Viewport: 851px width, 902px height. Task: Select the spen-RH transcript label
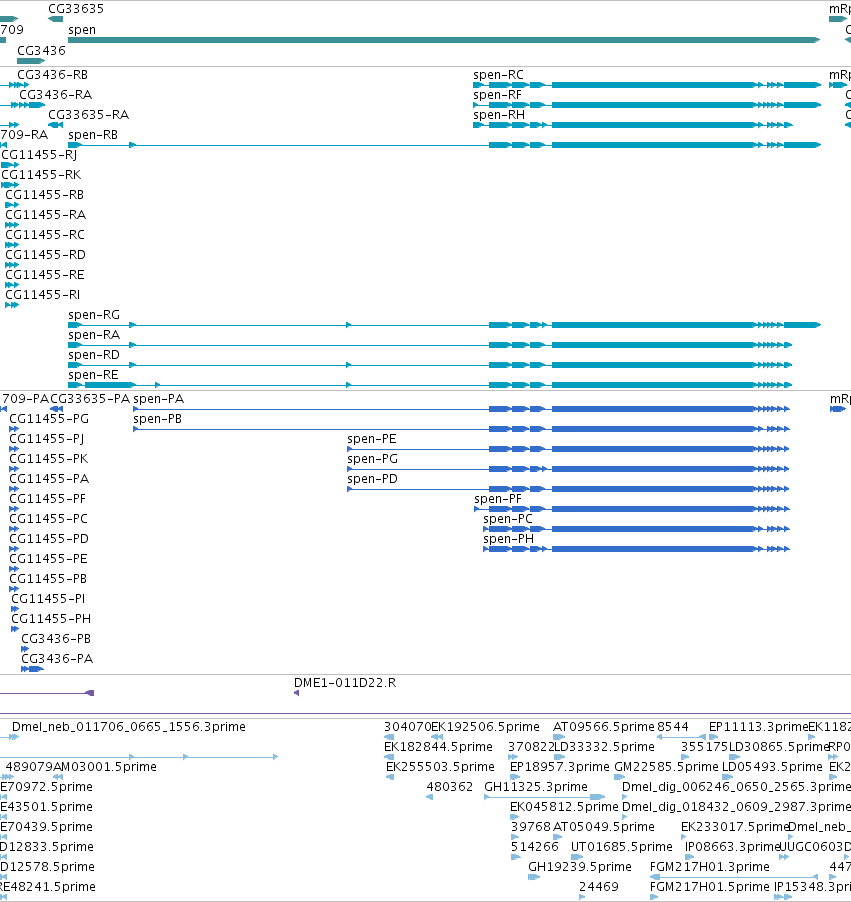point(499,115)
